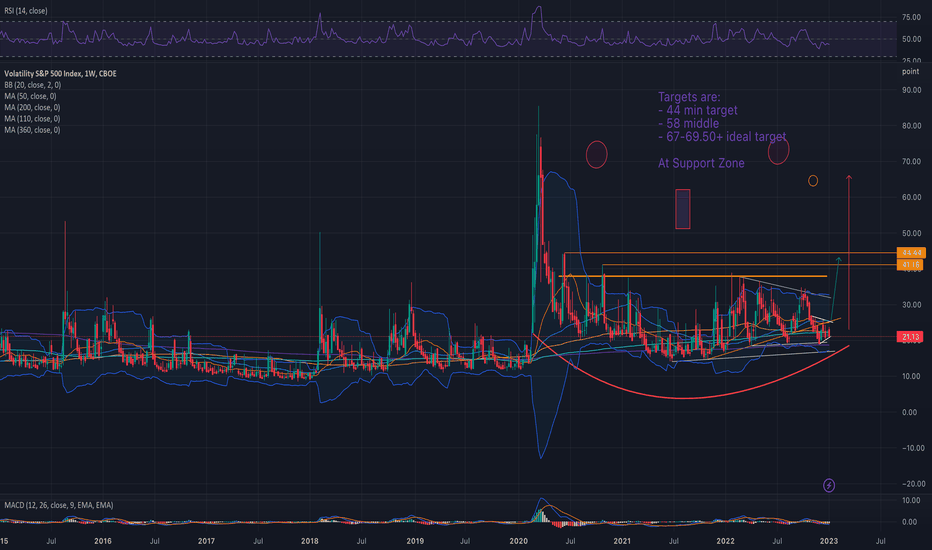932x550 pixels.
Task: Select the MA (200, close, 0) legend
Action: click(32, 108)
